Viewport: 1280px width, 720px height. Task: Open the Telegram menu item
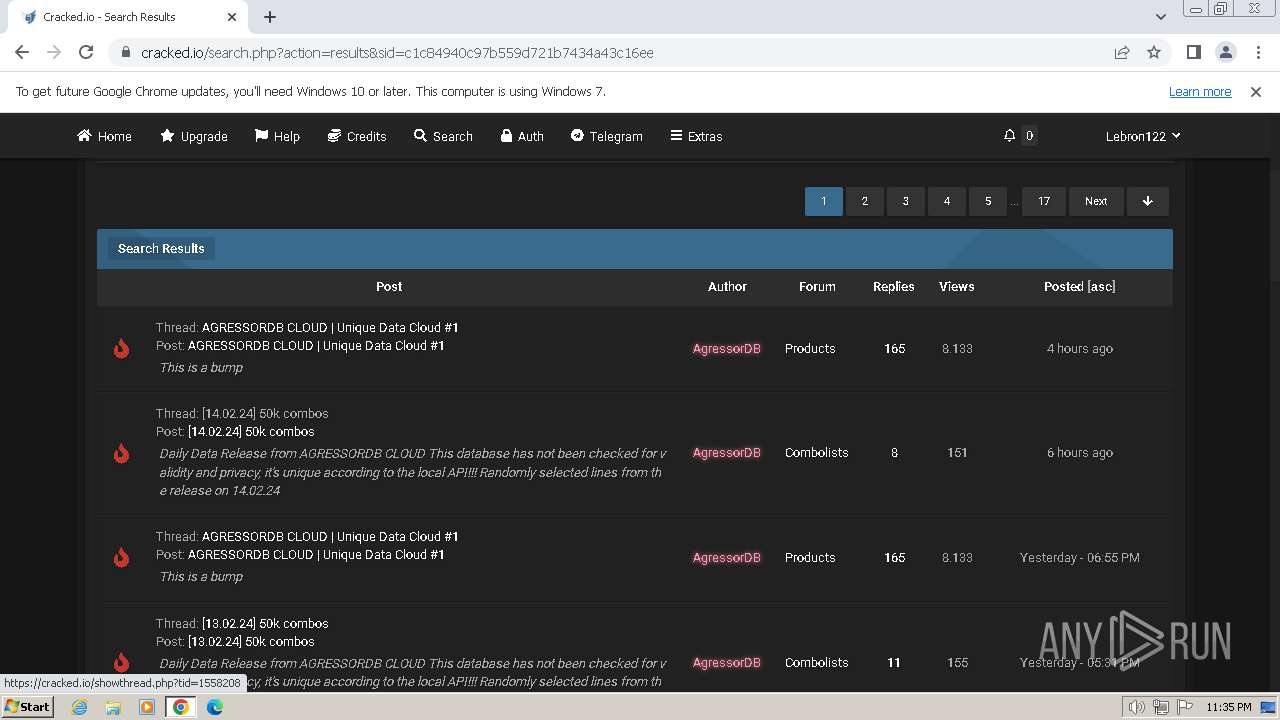pos(607,136)
